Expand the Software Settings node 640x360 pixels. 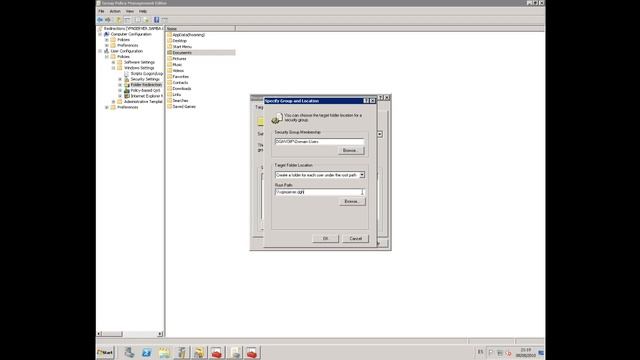pos(113,62)
